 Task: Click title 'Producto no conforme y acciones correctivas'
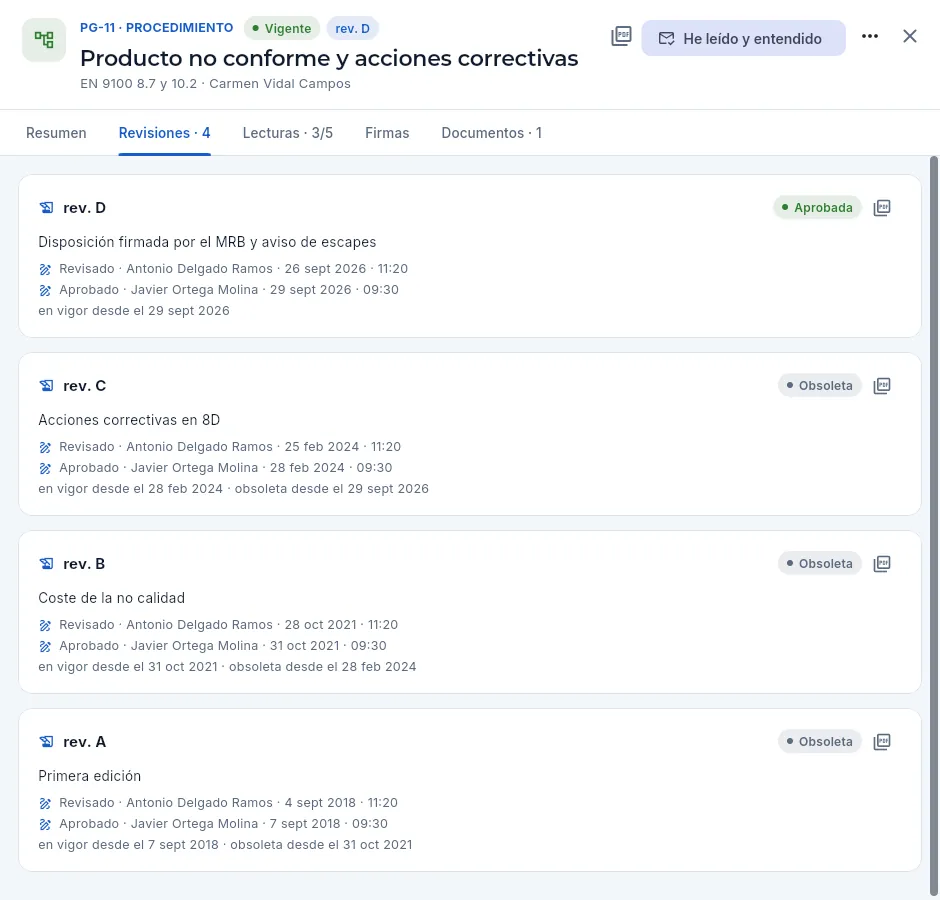(x=329, y=58)
